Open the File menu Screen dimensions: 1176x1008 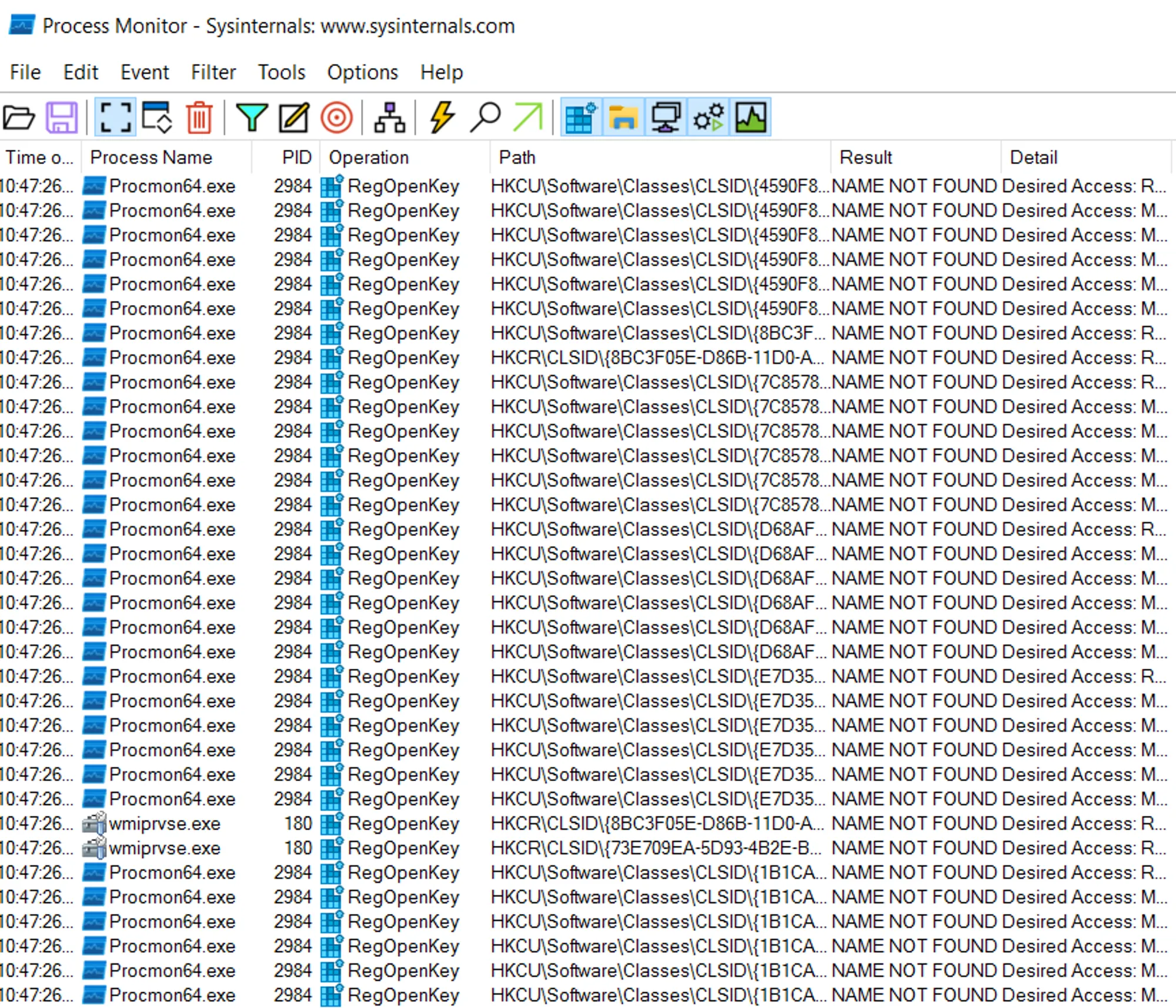25,72
